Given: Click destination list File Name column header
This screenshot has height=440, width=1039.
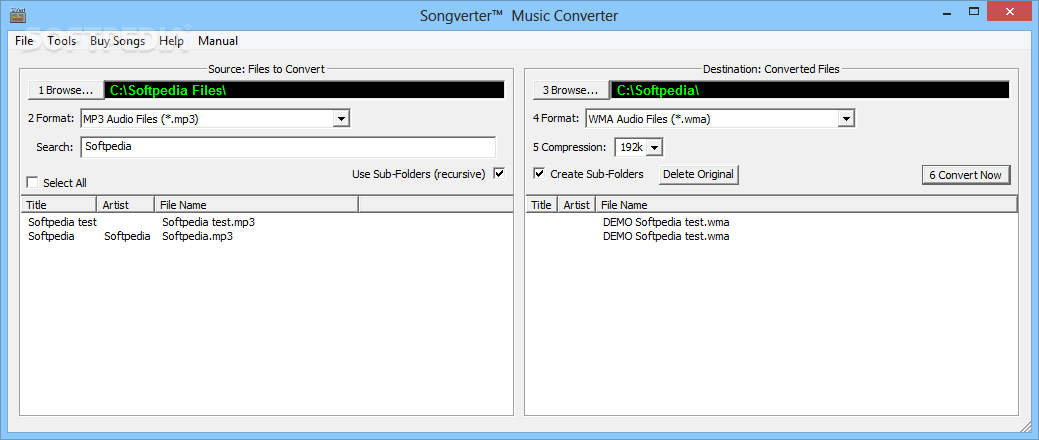Looking at the screenshot, I should [806, 205].
